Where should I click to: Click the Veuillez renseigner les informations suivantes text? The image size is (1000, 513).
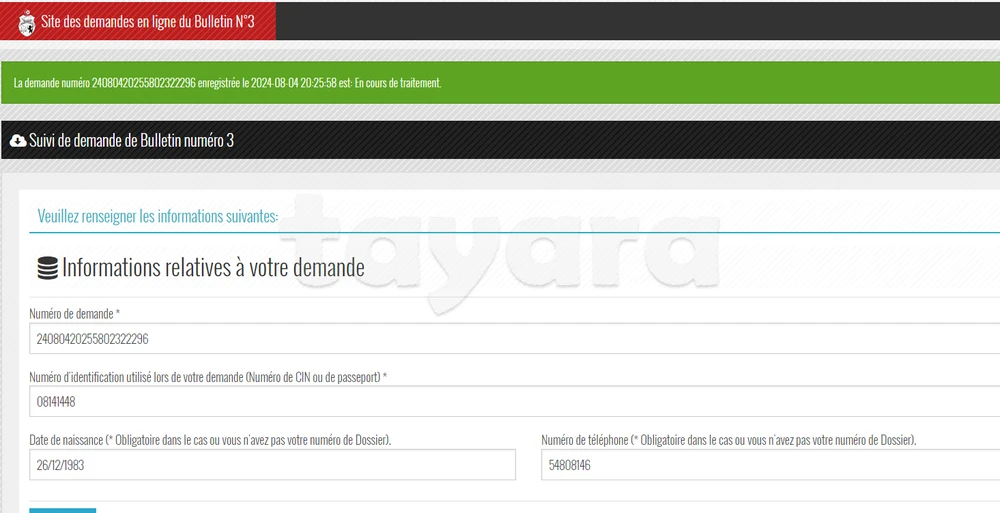[x=157, y=217]
